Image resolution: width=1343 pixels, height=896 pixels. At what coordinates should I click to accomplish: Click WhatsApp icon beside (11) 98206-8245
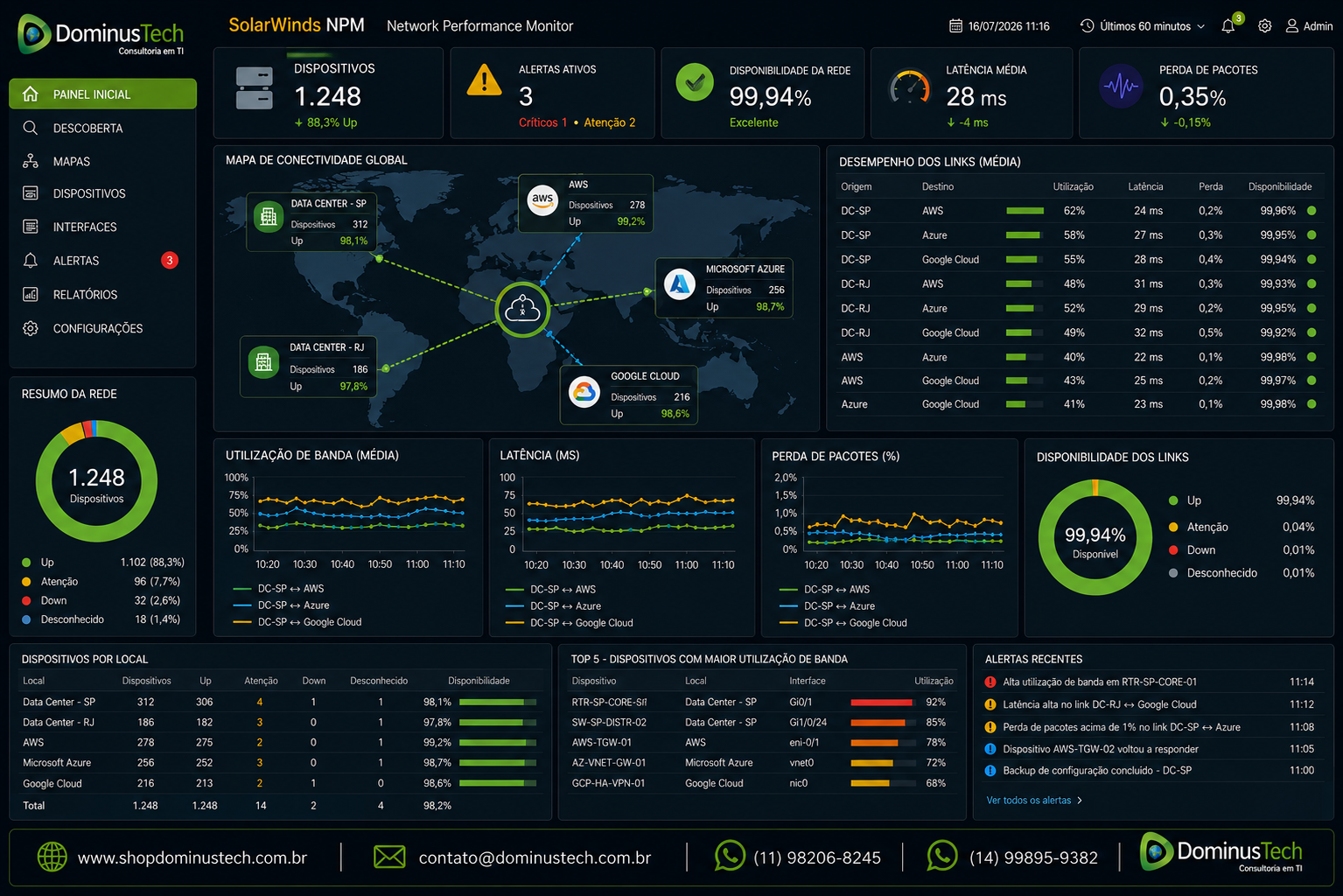click(730, 856)
